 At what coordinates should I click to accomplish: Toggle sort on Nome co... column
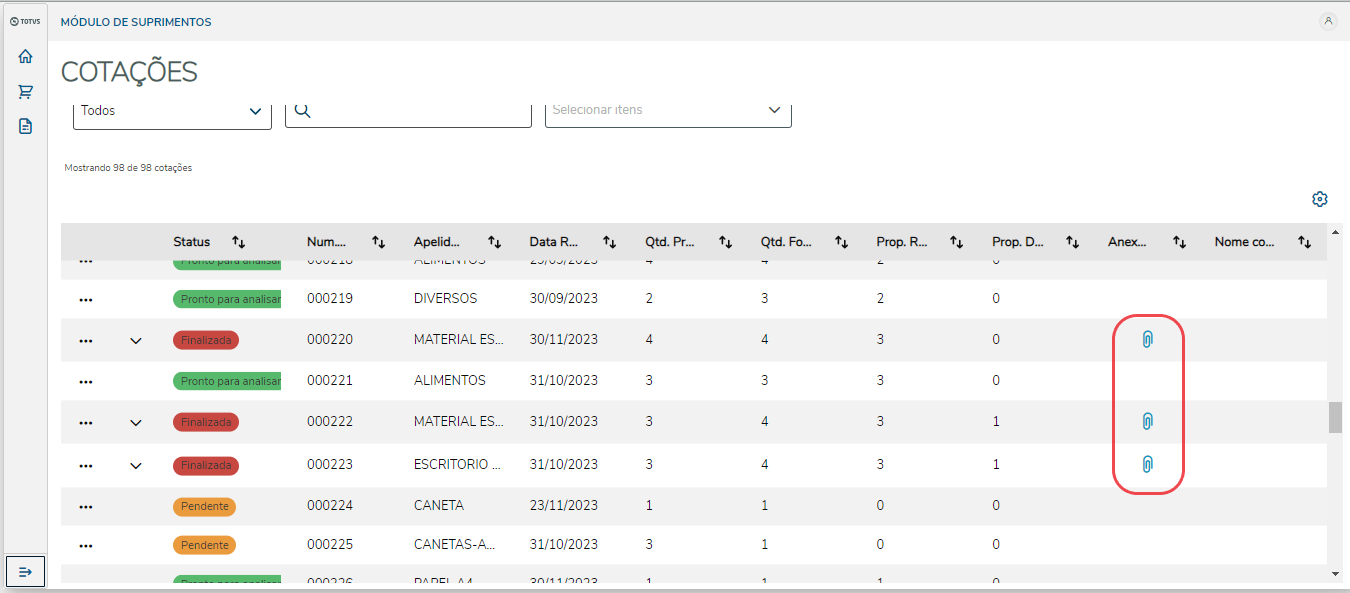pos(1304,242)
